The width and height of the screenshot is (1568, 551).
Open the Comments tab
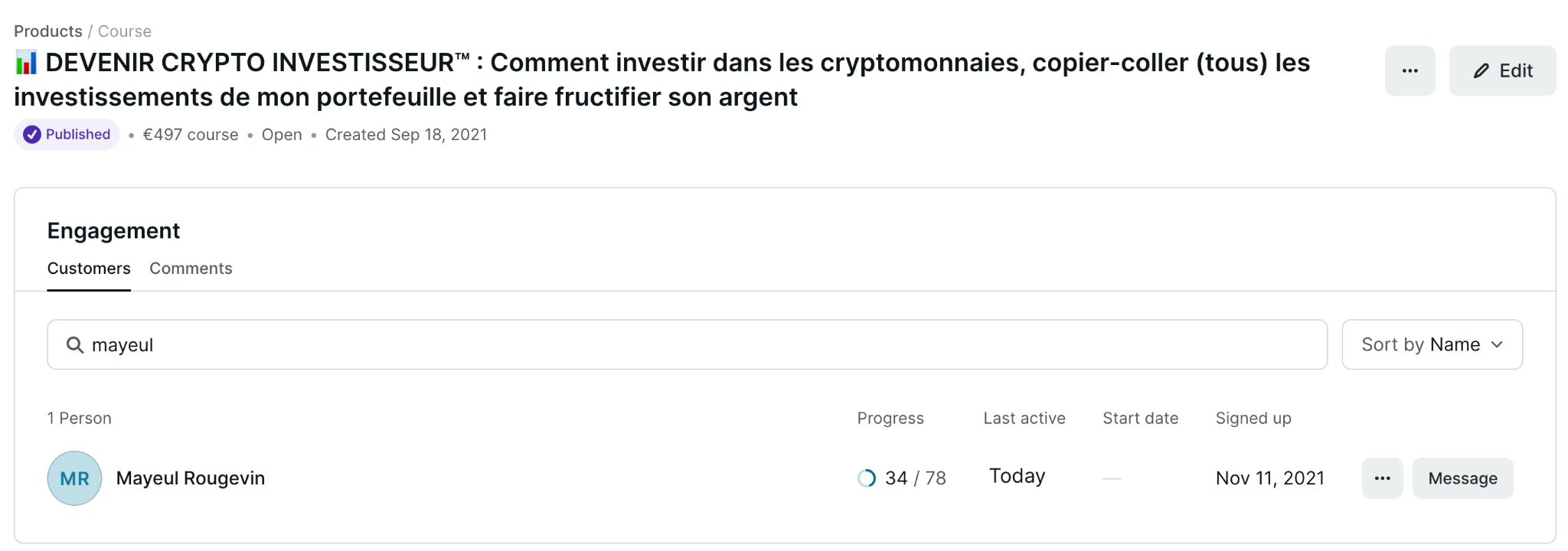(191, 269)
